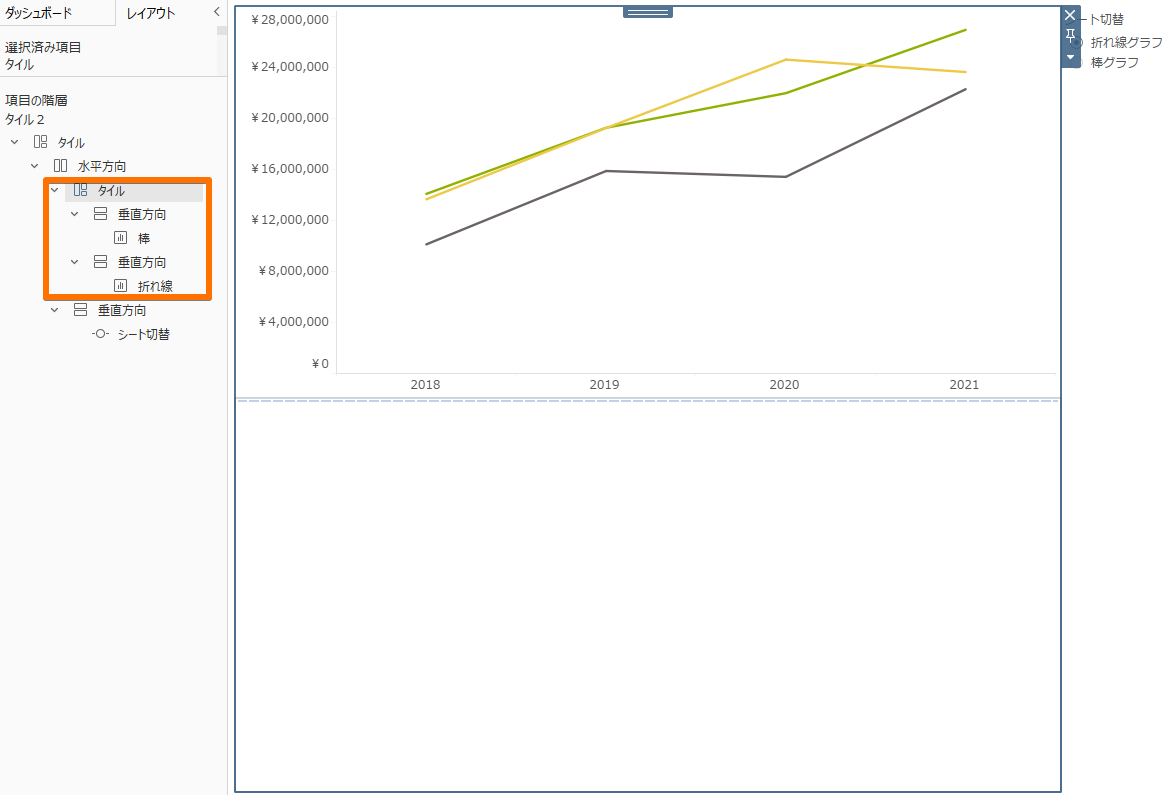Click the 垂直方向 container icon holding シート切替
The height and width of the screenshot is (795, 1174).
pyautogui.click(x=80, y=310)
